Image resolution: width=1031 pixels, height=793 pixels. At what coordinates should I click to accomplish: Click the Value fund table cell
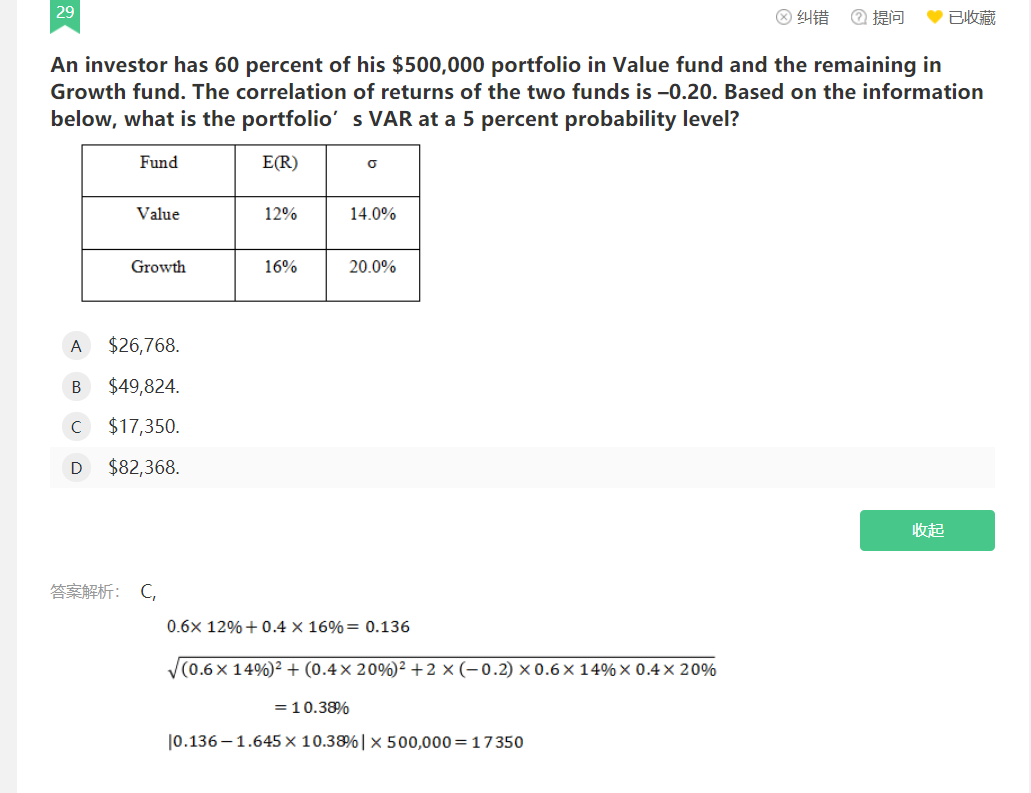point(158,214)
